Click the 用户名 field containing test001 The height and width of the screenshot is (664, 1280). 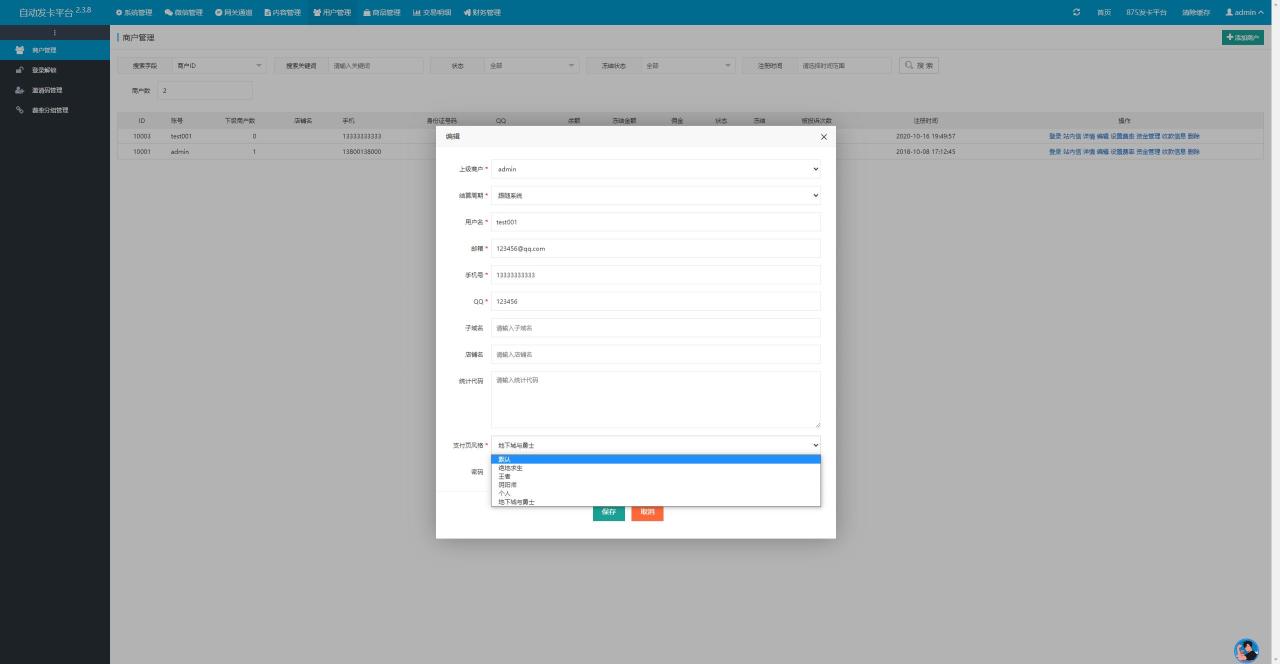tap(656, 222)
